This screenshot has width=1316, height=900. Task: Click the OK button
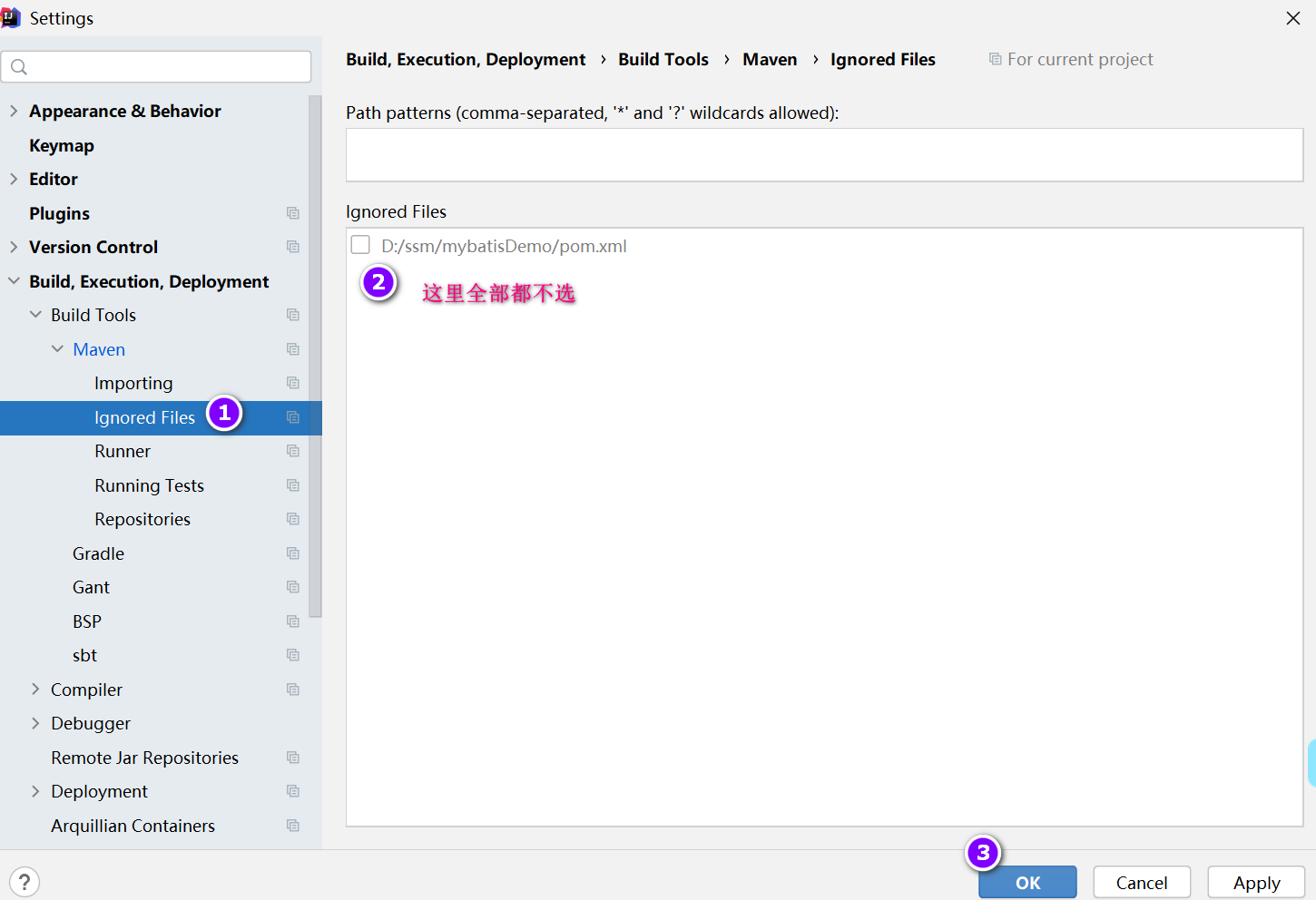pos(1027,882)
